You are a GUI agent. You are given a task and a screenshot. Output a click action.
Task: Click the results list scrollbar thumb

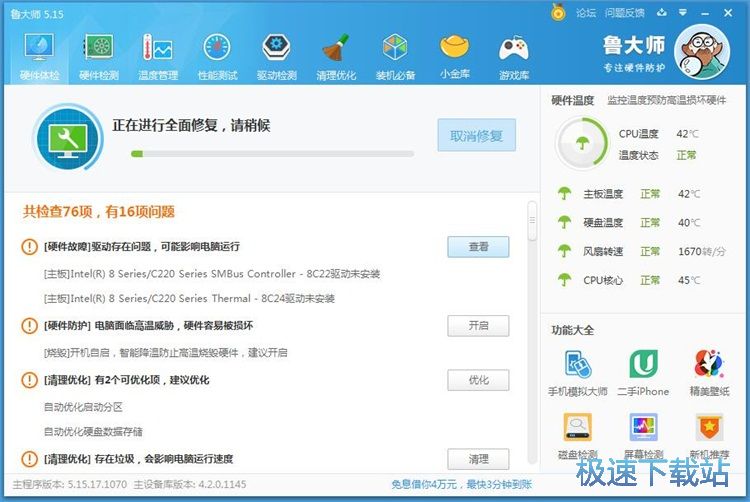coord(532,221)
